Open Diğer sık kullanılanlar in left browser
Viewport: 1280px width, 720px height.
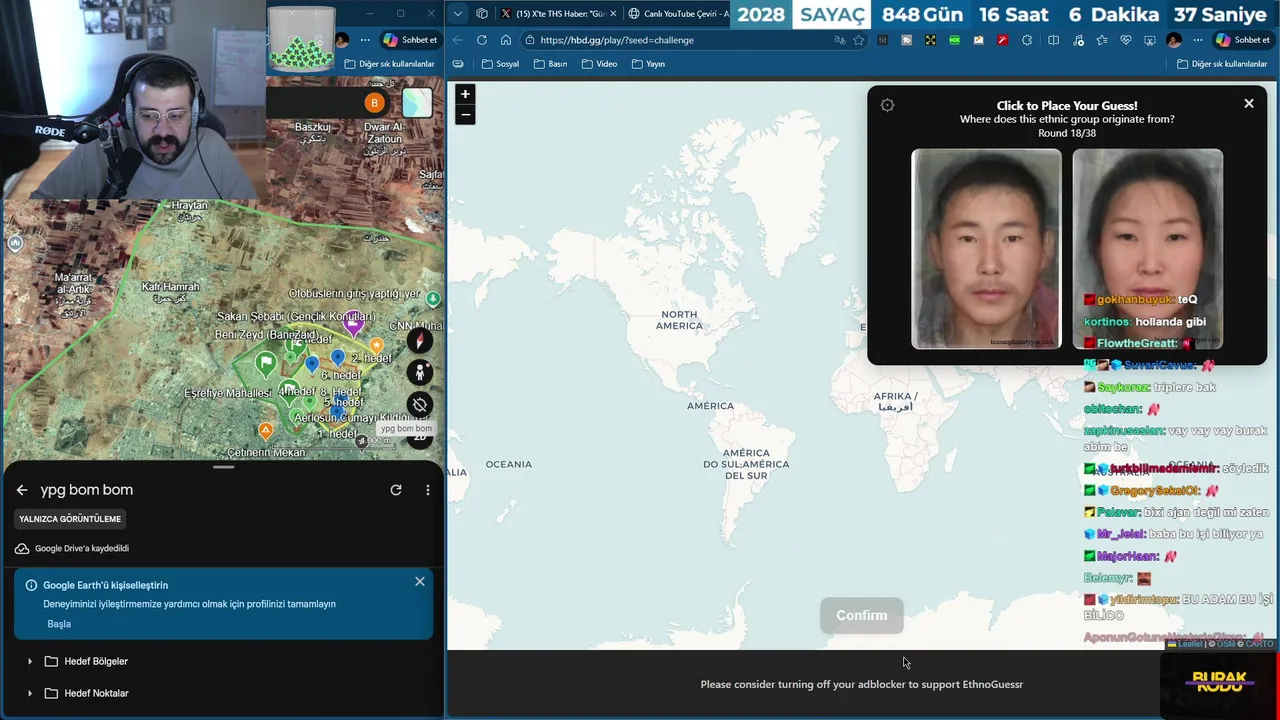pyautogui.click(x=389, y=63)
